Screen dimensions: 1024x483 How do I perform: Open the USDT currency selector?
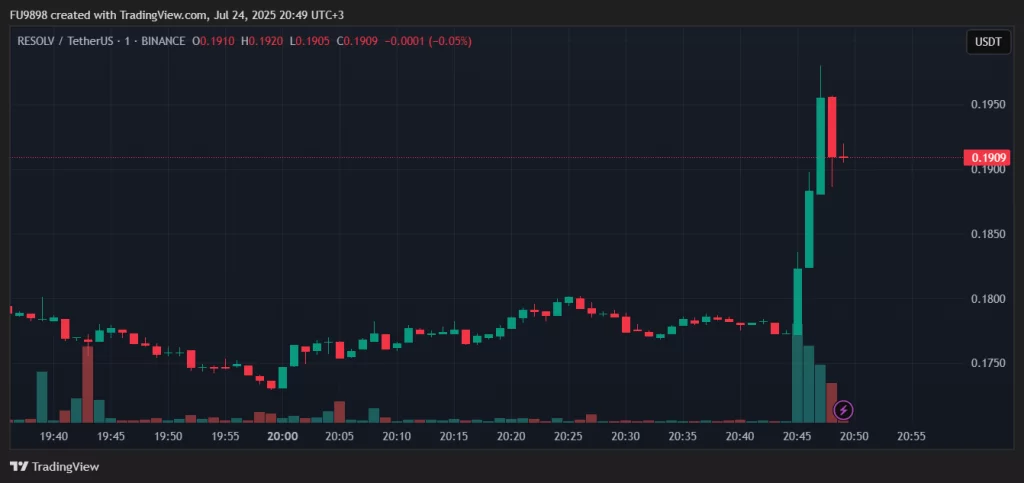(x=988, y=42)
